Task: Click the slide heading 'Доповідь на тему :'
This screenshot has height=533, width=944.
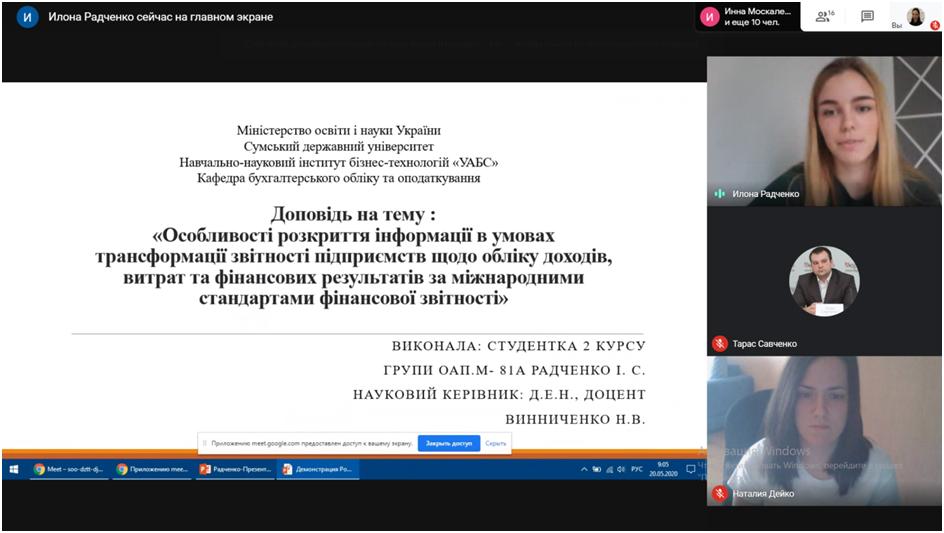Action: 353,214
